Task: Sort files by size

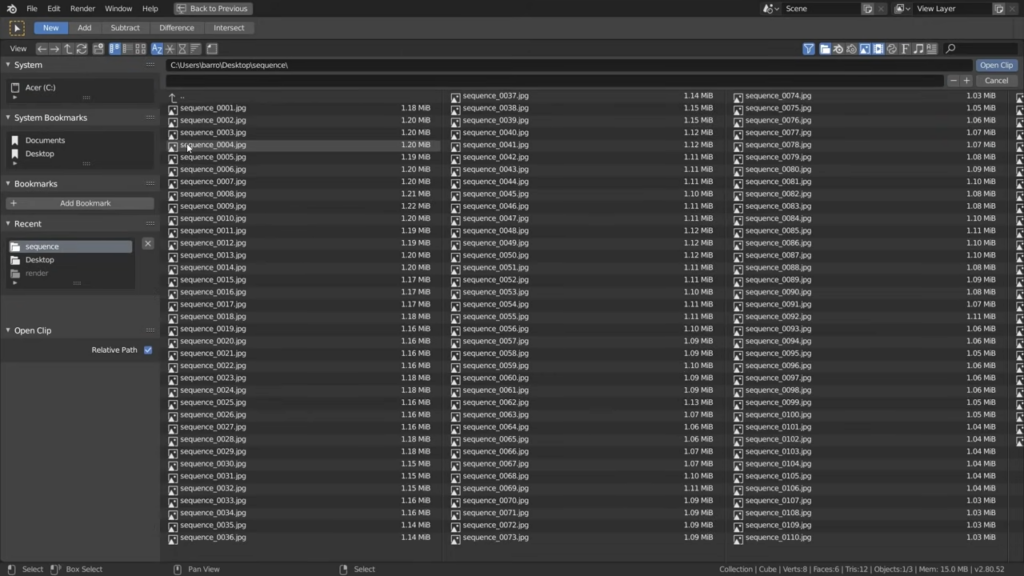Action: coord(195,49)
